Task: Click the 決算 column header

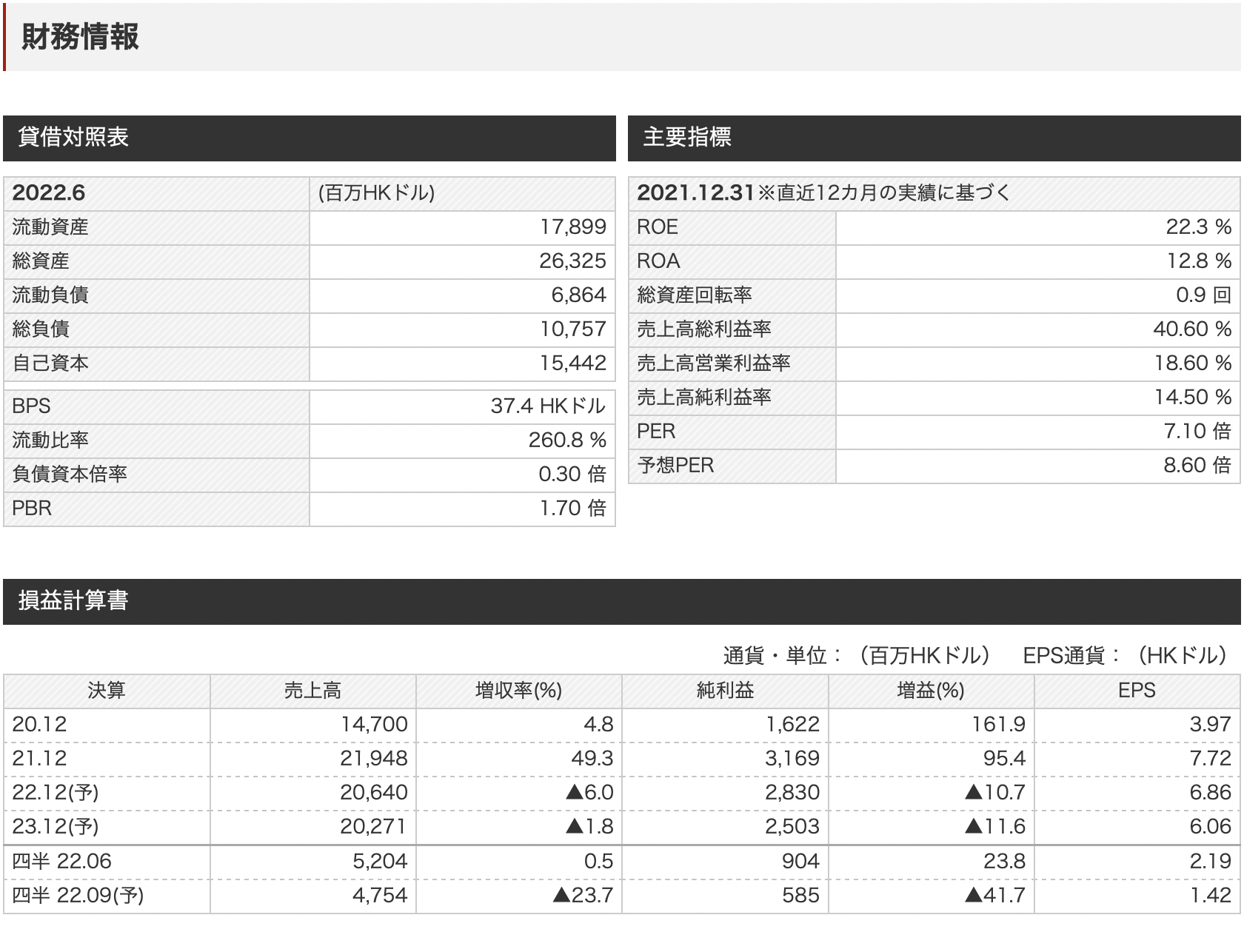Action: click(107, 691)
